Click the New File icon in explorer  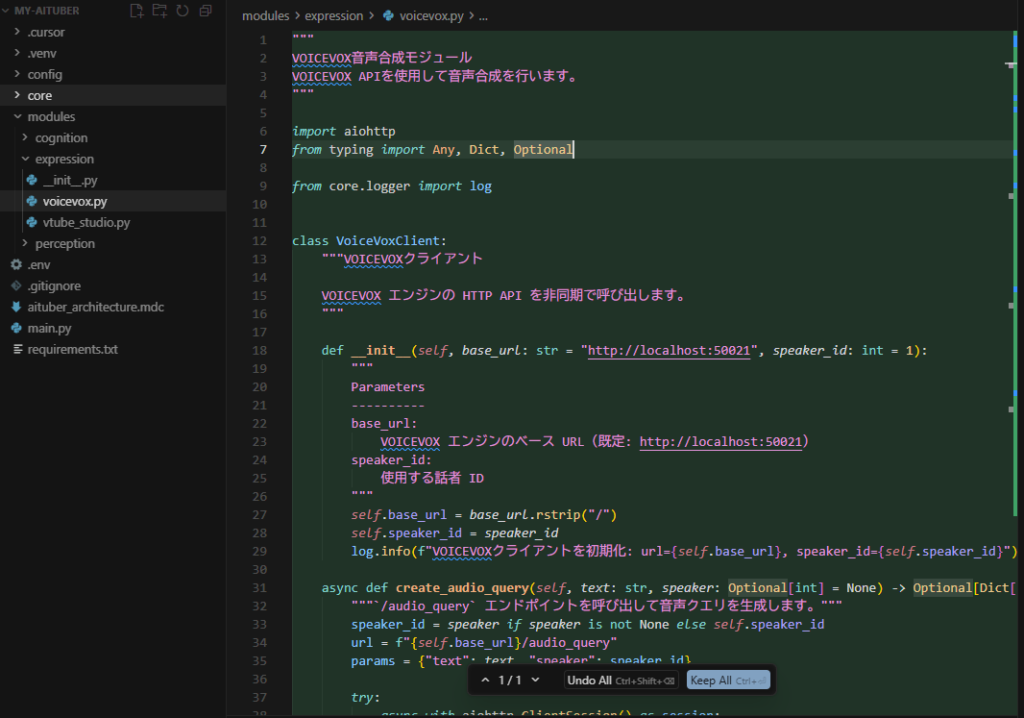point(137,11)
